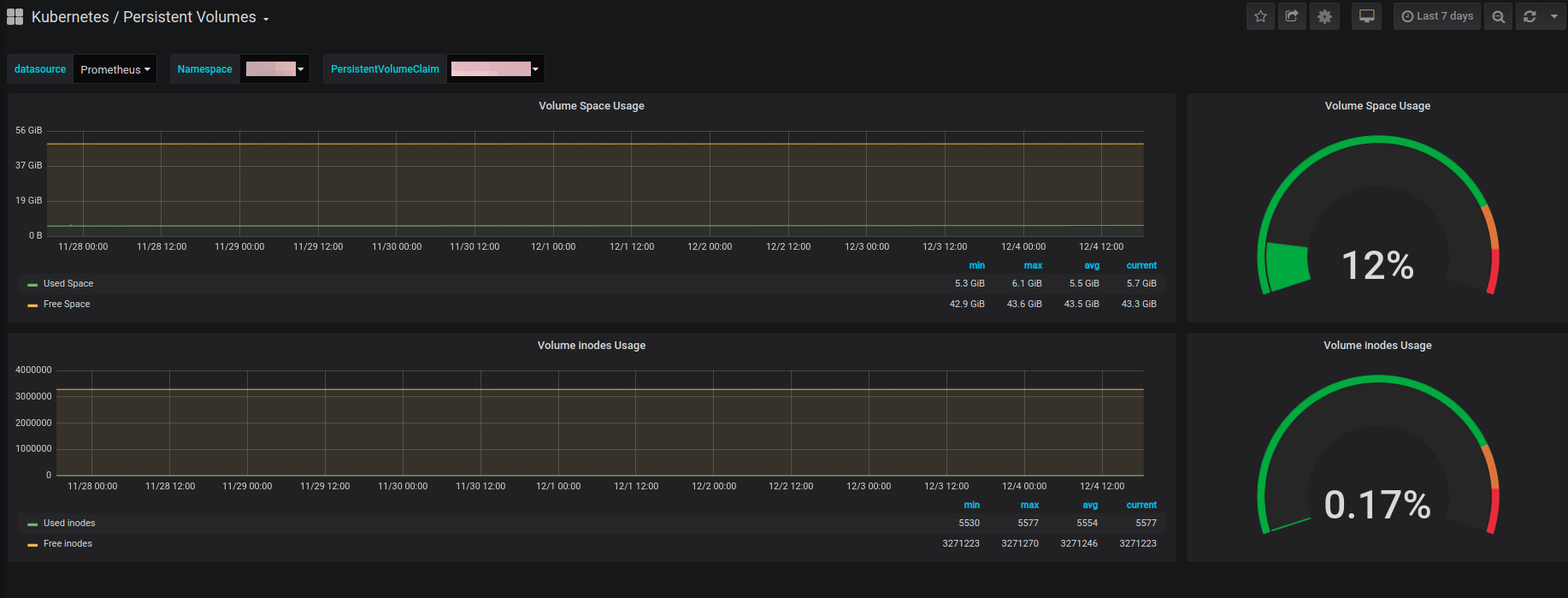Open the Volume Space Usage graph panel title menu
1568x598 pixels.
pyautogui.click(x=591, y=106)
